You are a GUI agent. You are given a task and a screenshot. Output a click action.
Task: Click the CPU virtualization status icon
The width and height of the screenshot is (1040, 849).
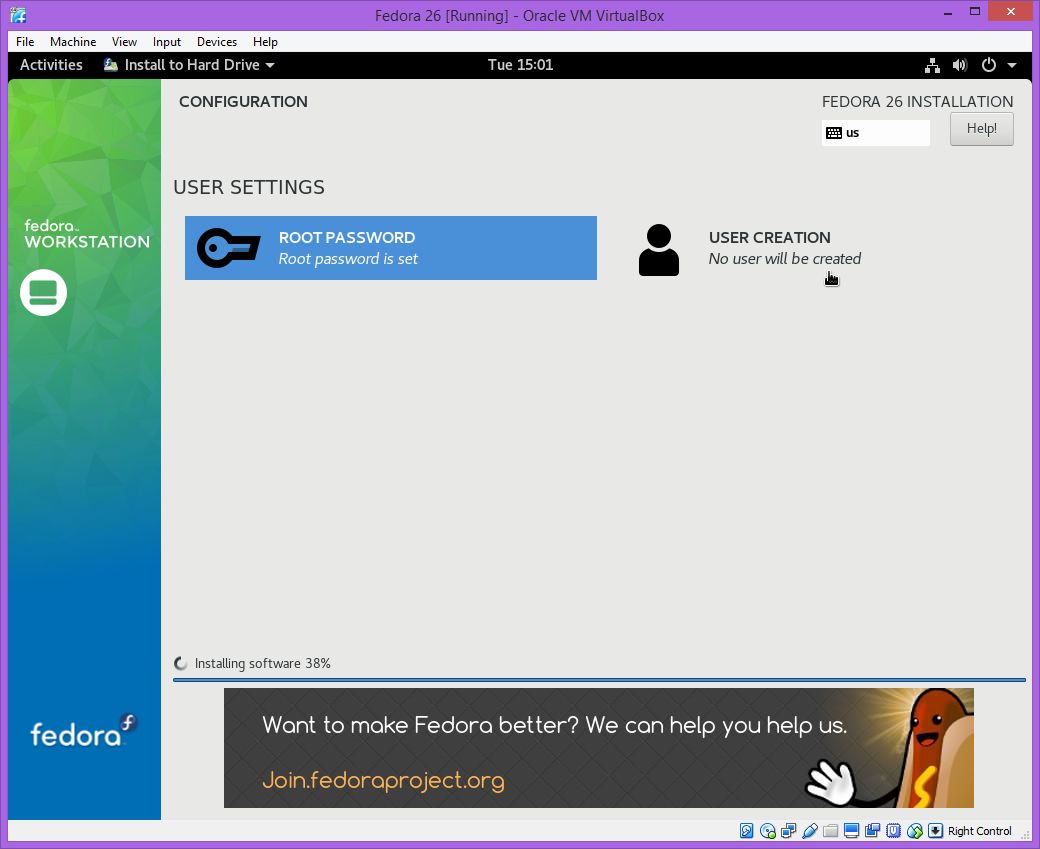pos(893,830)
